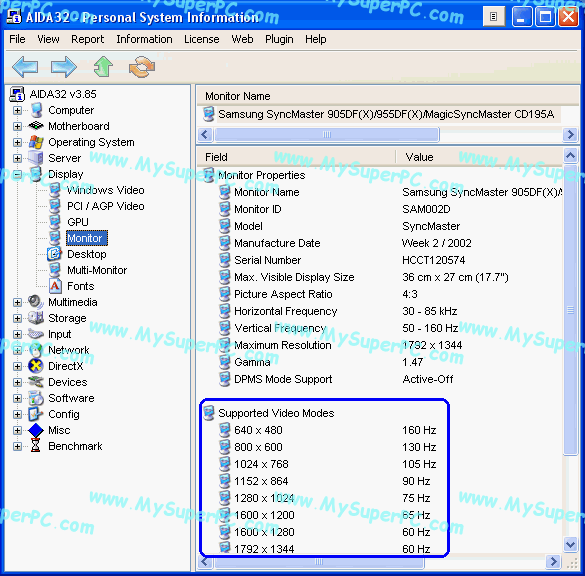
Task: Expand the Benchmark tree node
Action: (17, 446)
